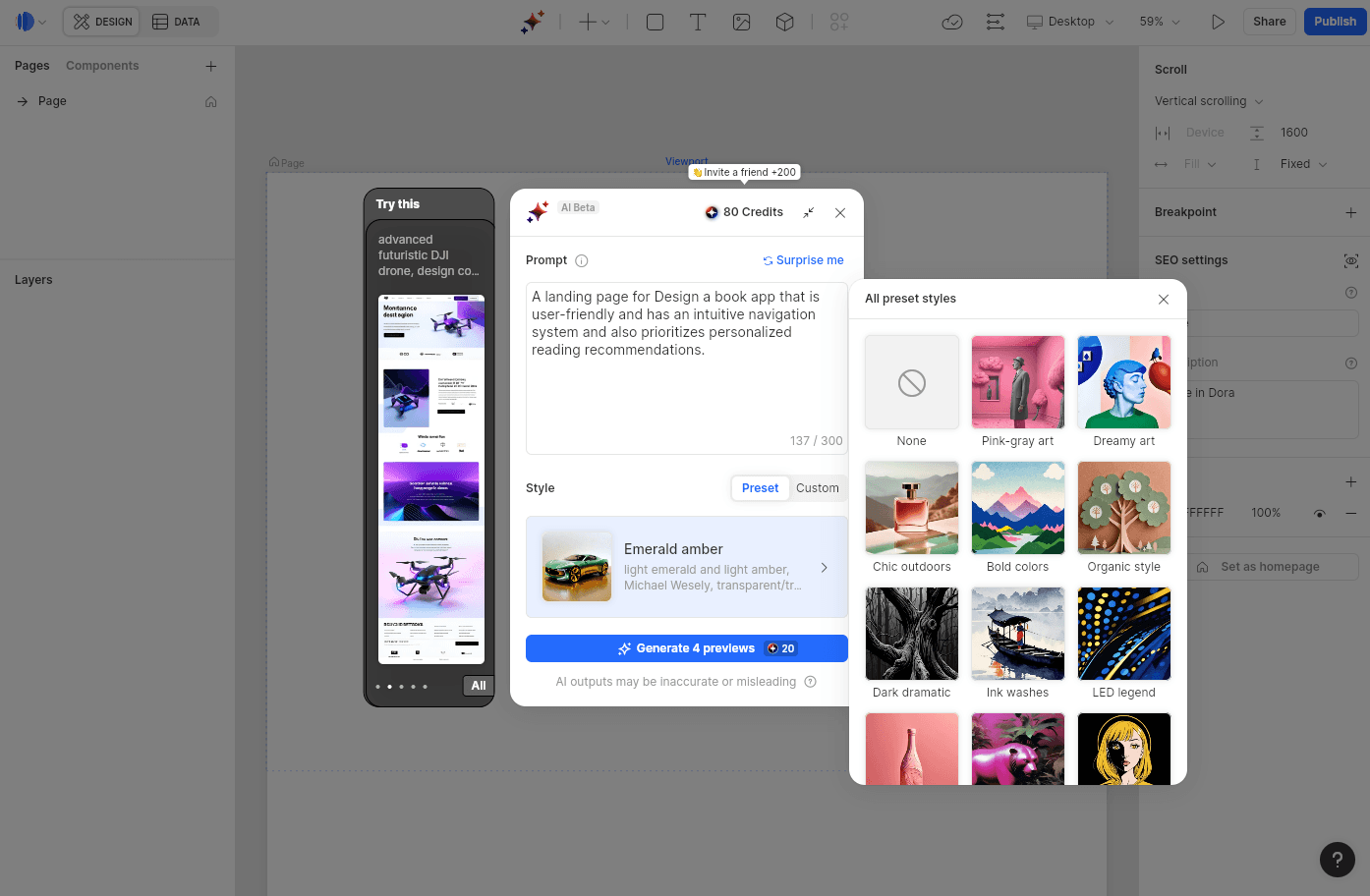
Task: Click the white fill color swatch
Action: pyautogui.click(x=1175, y=512)
